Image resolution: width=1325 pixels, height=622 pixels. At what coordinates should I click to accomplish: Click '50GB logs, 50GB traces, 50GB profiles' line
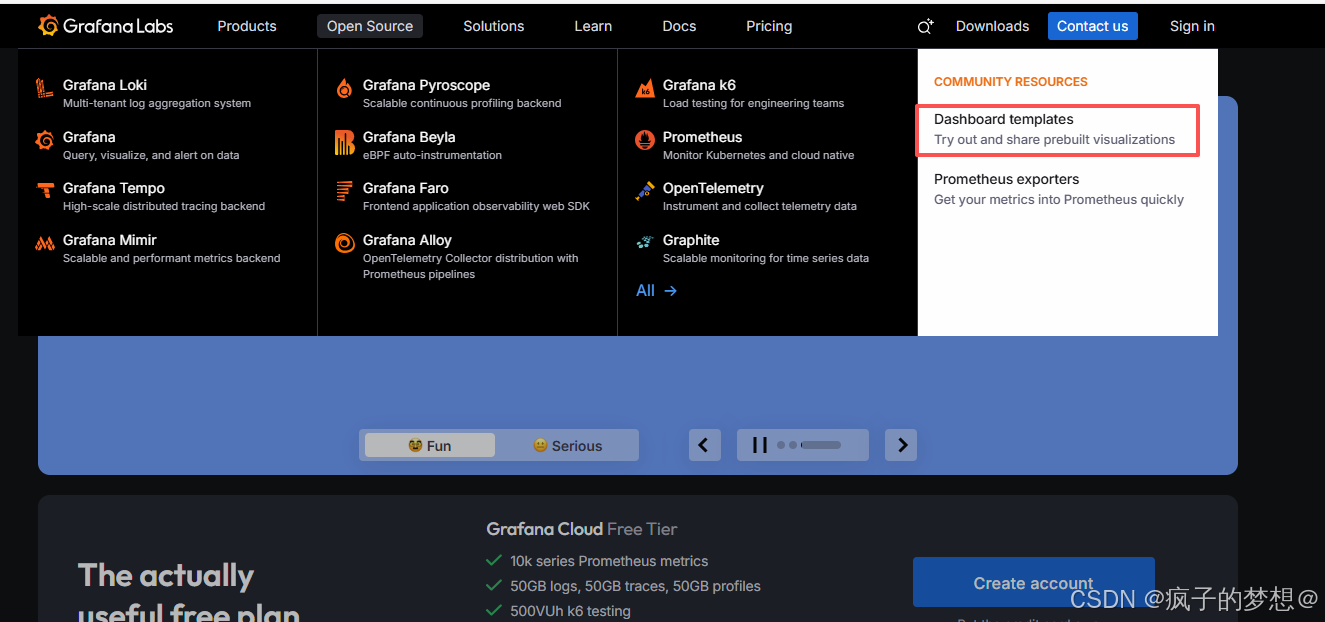click(635, 586)
